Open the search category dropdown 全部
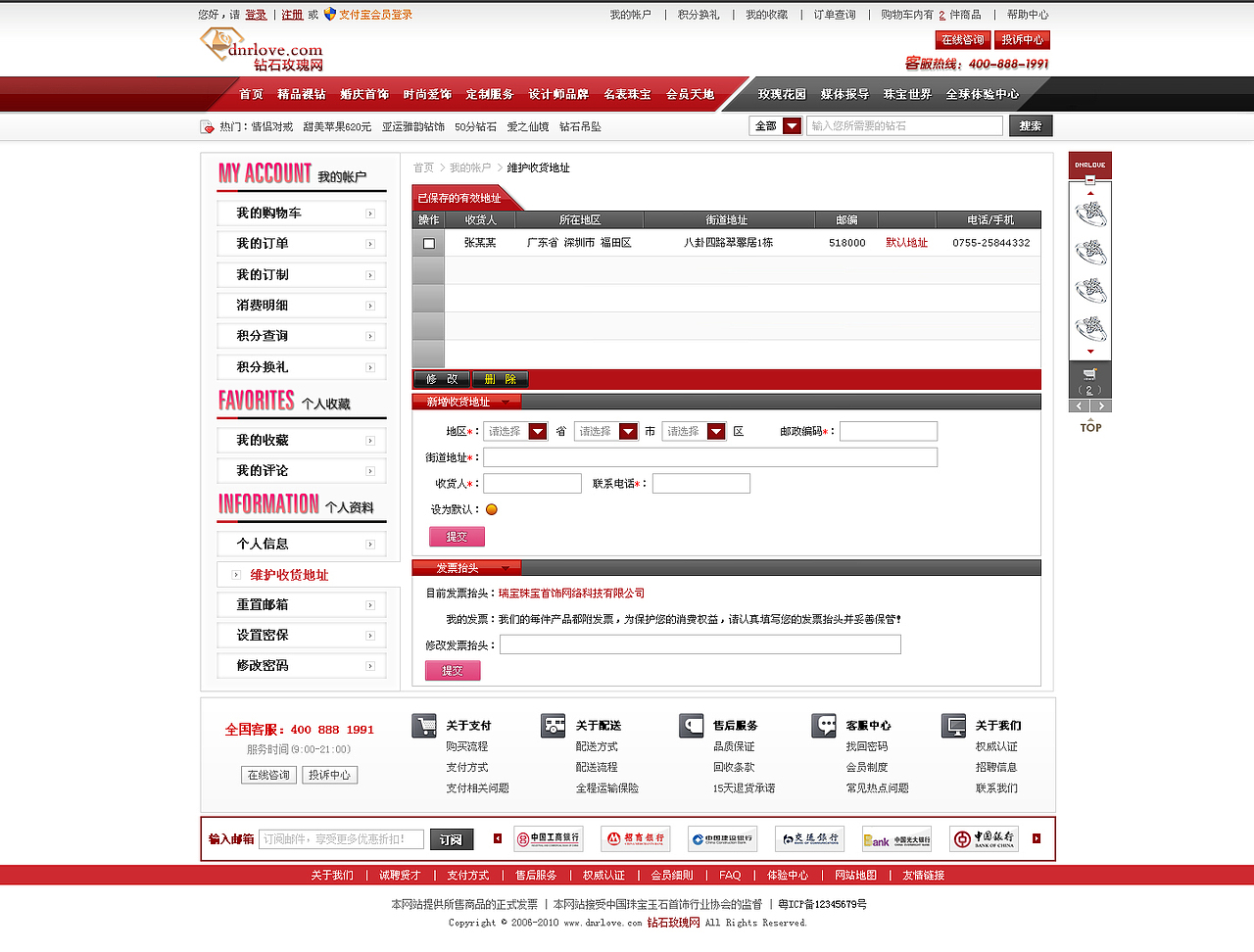 coord(776,125)
